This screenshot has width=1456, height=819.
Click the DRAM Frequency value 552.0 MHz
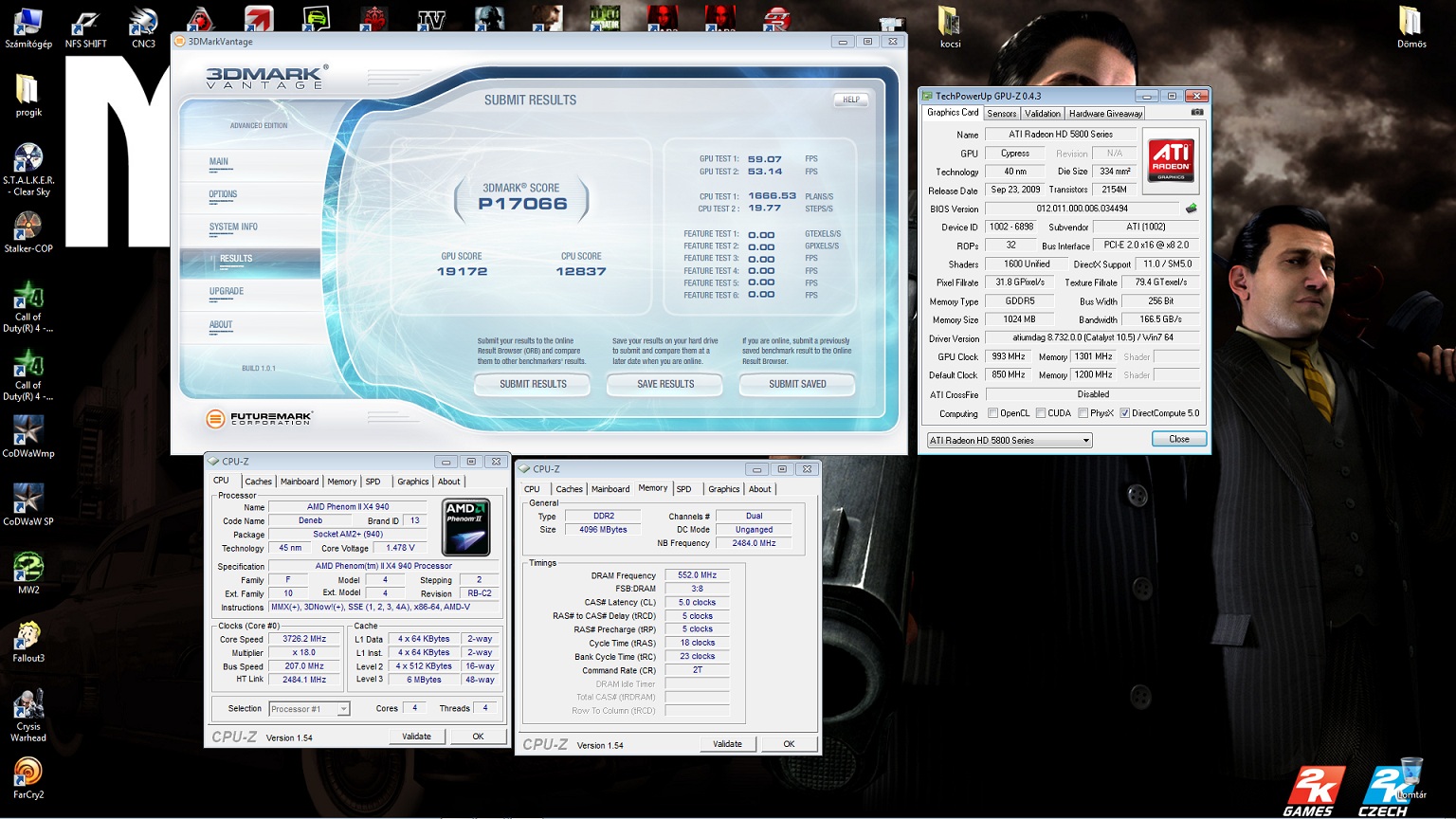click(x=698, y=575)
